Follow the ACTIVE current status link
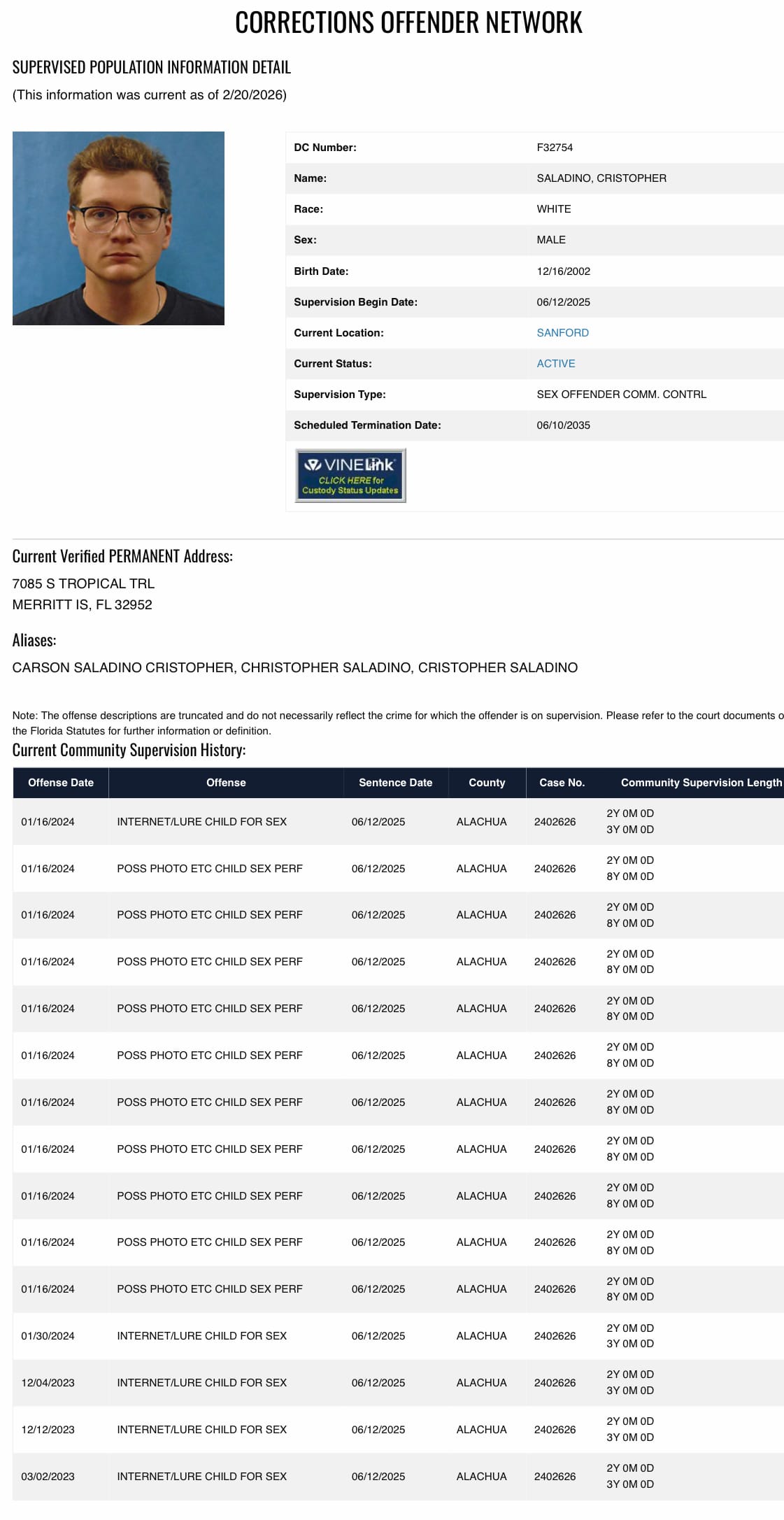The width and height of the screenshot is (784, 1520). click(x=556, y=364)
